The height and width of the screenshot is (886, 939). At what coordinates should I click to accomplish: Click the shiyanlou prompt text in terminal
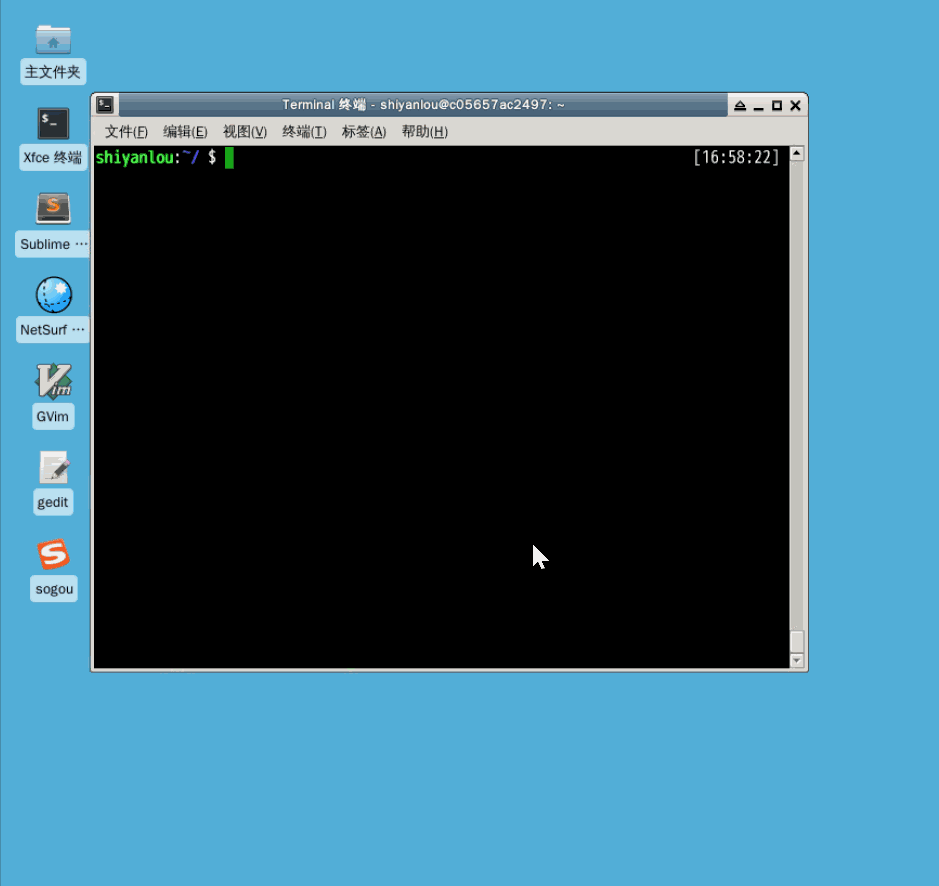coord(155,158)
